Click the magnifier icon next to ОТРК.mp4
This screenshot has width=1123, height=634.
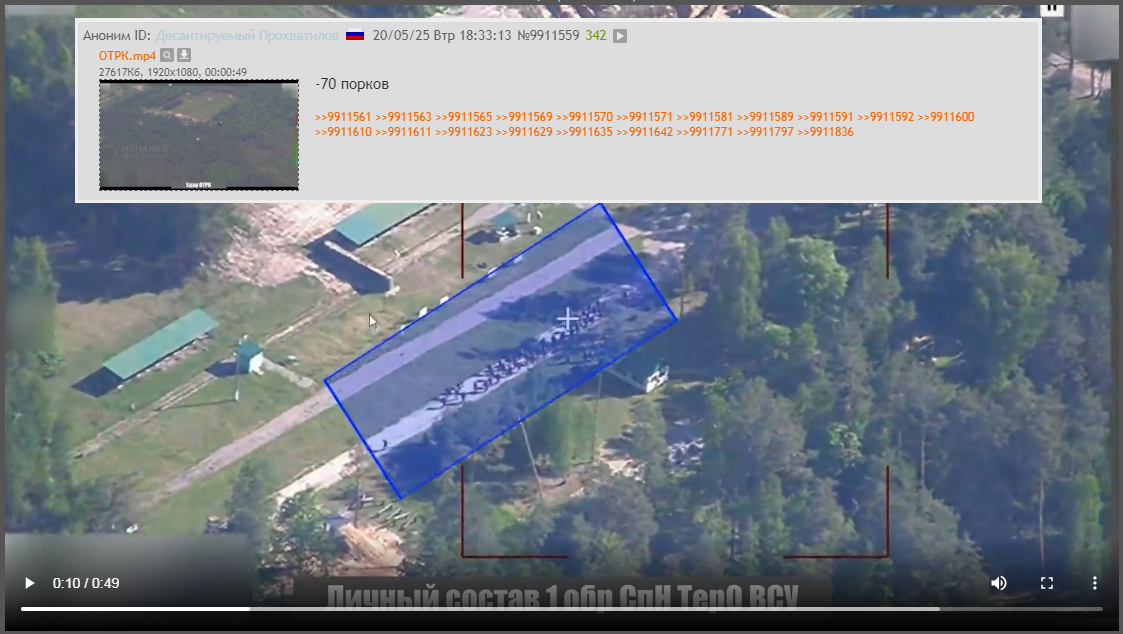[x=167, y=55]
